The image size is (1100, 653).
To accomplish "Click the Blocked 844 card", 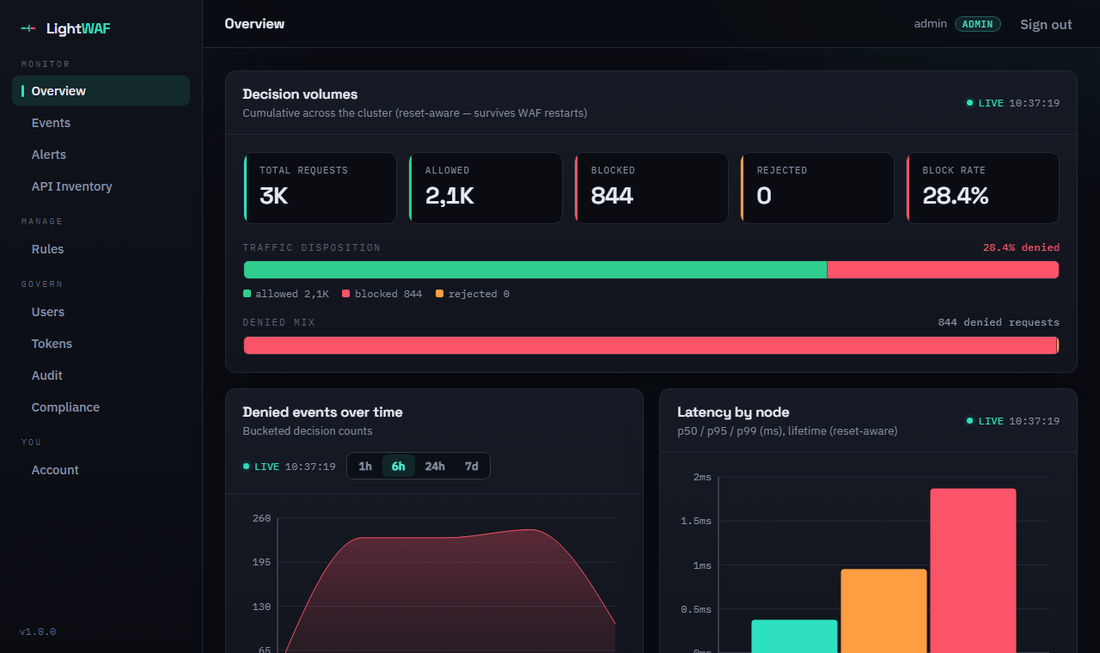I will tap(651, 188).
